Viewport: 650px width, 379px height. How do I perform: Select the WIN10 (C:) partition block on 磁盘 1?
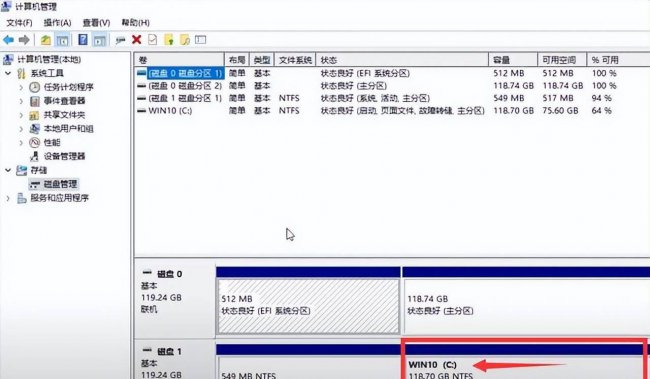tap(526, 362)
